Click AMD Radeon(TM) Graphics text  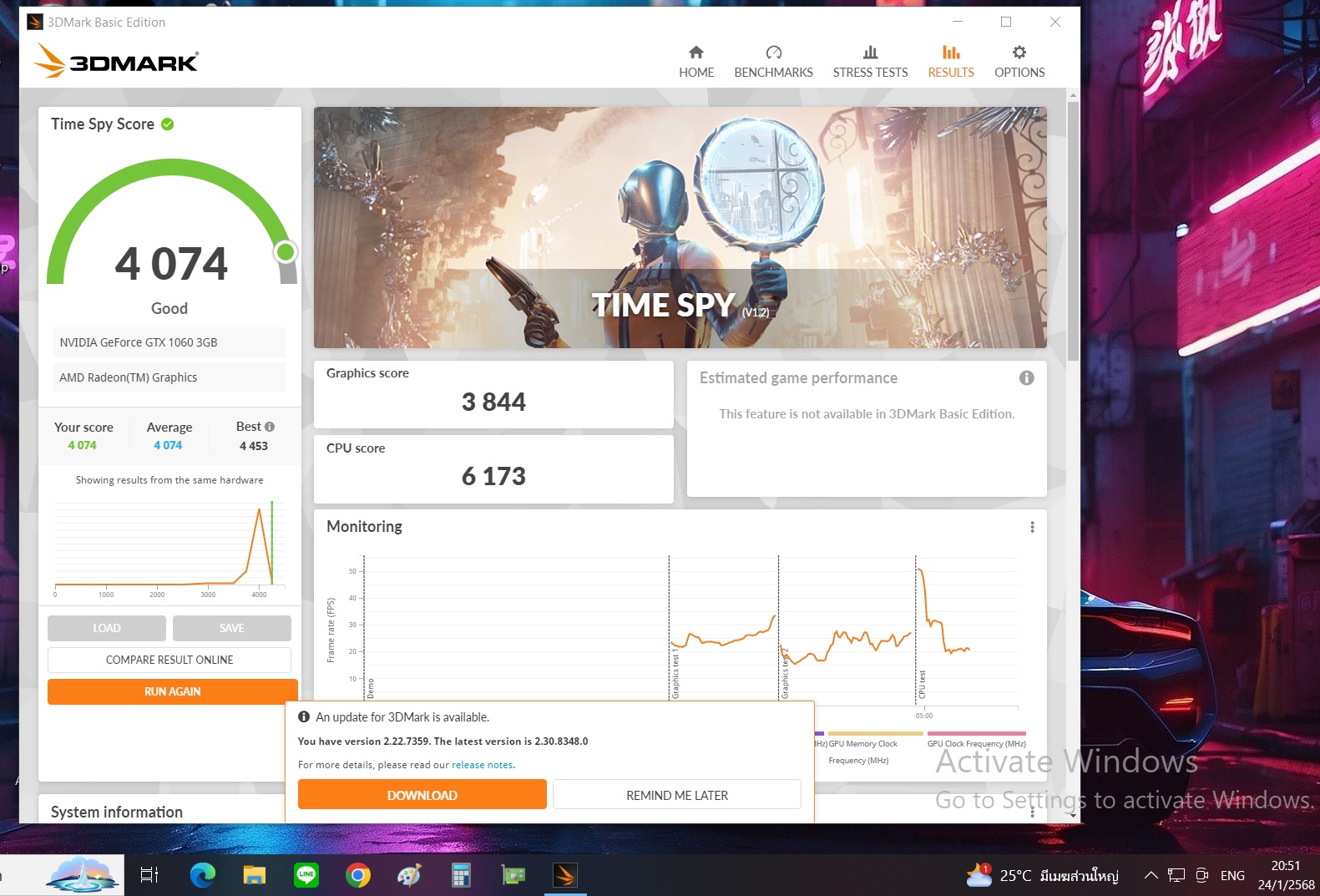[128, 377]
